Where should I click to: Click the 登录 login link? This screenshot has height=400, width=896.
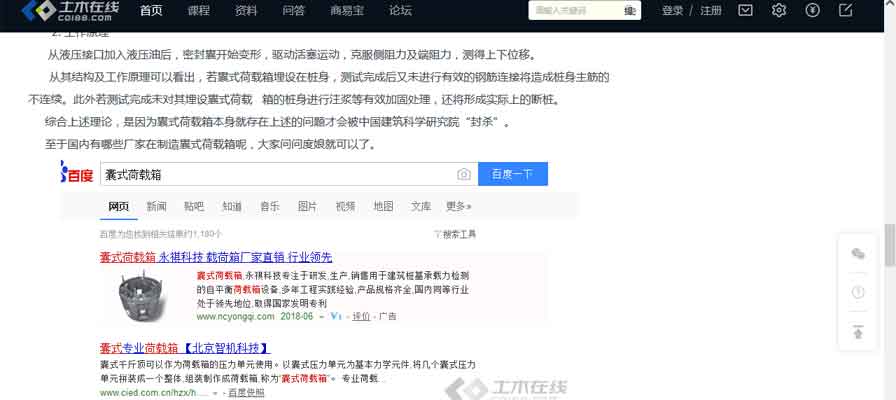tap(673, 11)
